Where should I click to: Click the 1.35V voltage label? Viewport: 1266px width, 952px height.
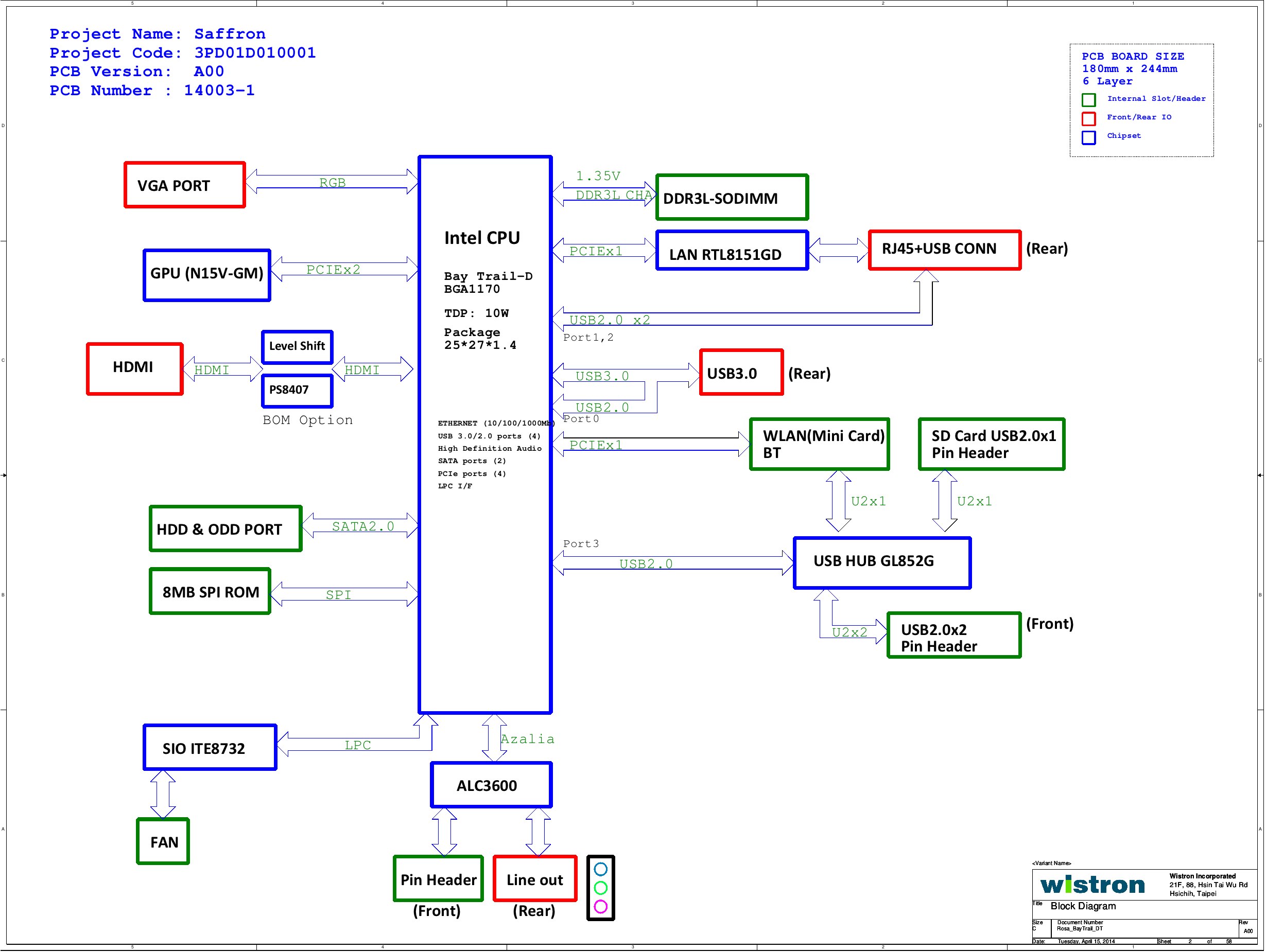[x=598, y=176]
